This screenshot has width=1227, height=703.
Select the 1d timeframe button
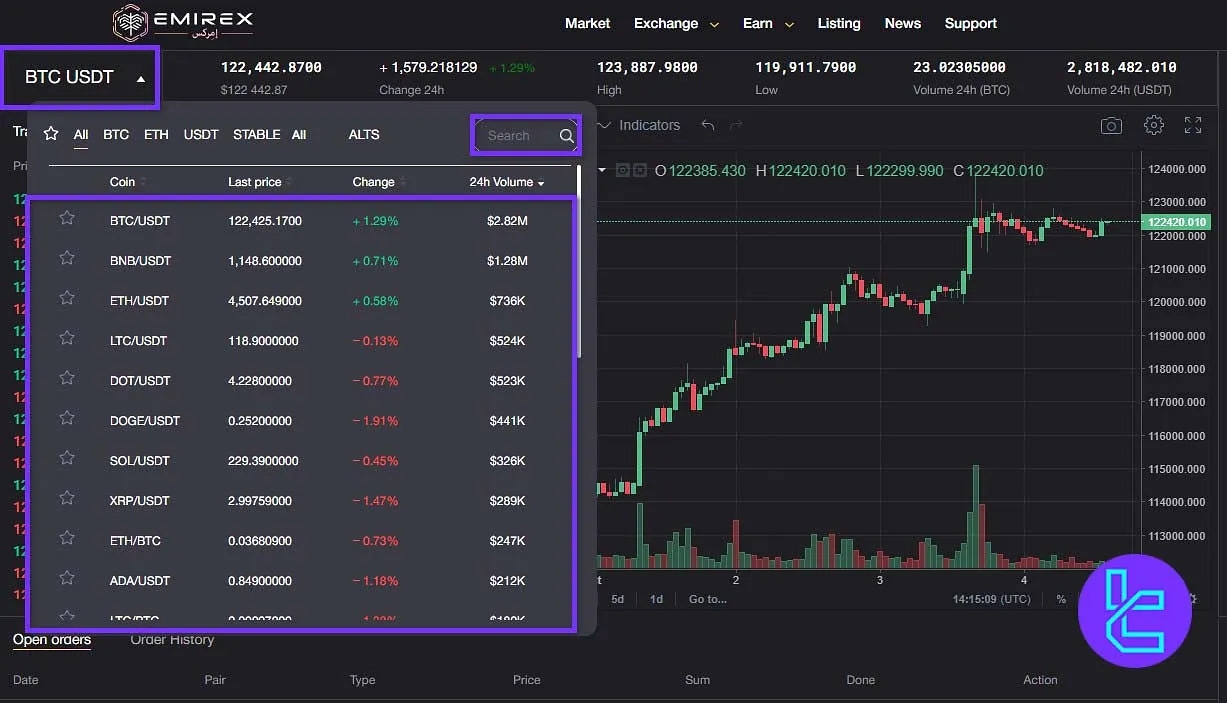656,598
